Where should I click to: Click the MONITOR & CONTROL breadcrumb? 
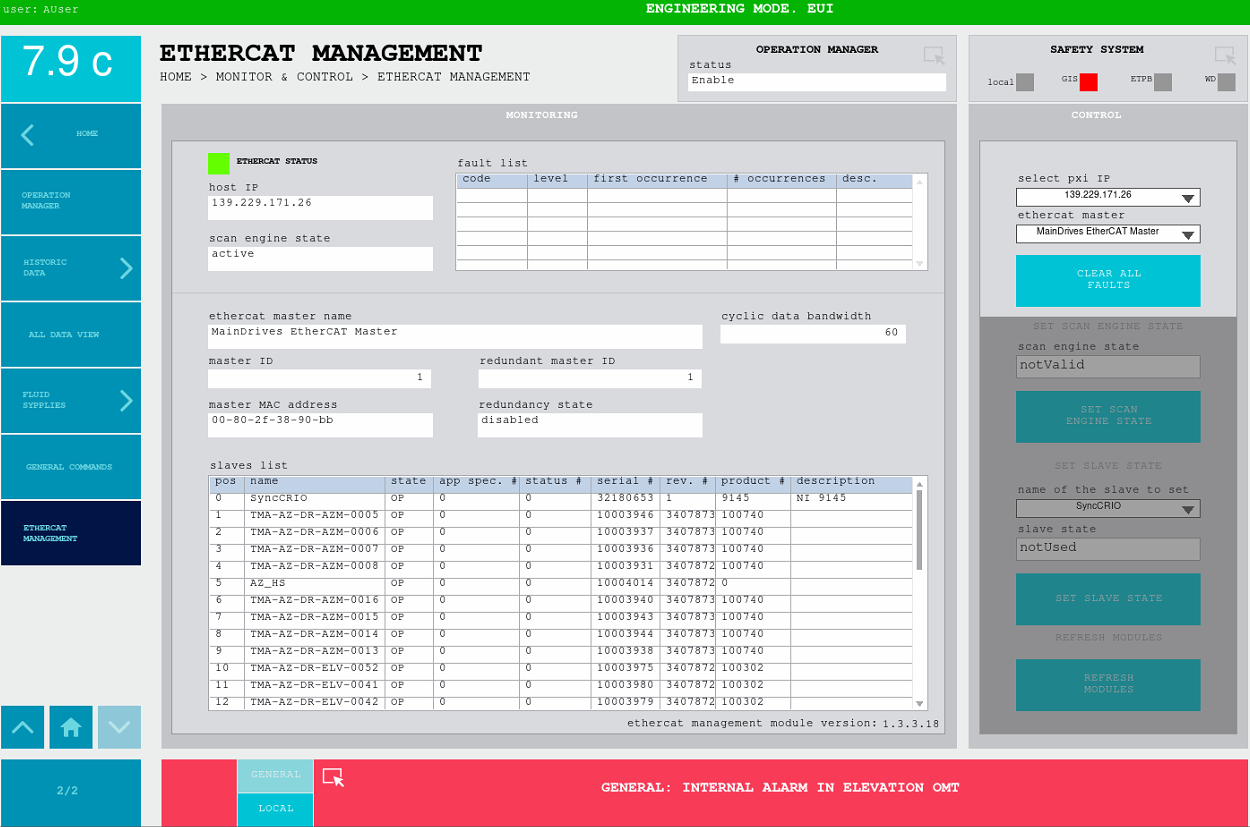(x=284, y=77)
